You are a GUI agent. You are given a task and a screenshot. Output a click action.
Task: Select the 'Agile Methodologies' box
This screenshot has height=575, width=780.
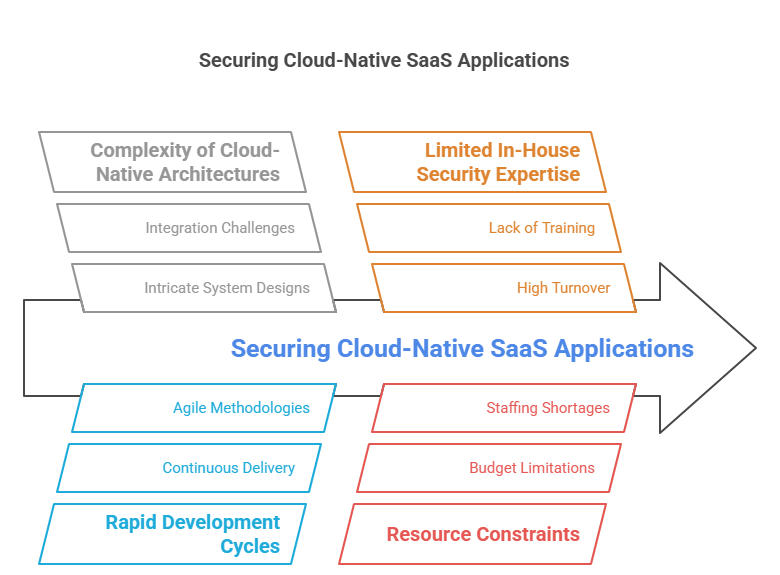pyautogui.click(x=204, y=408)
